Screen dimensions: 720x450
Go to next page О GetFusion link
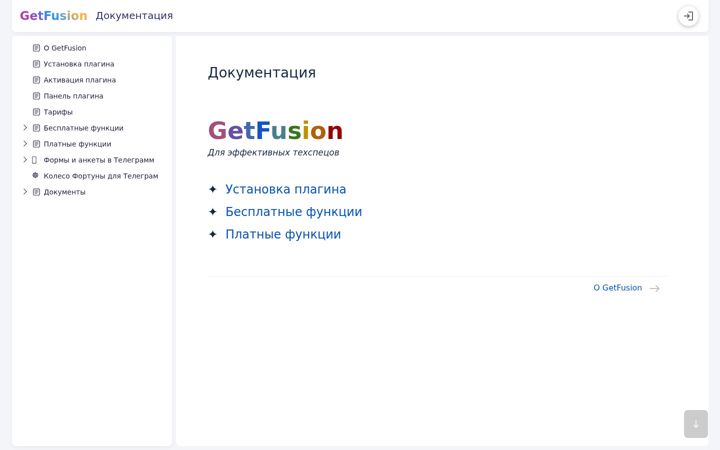(x=618, y=288)
